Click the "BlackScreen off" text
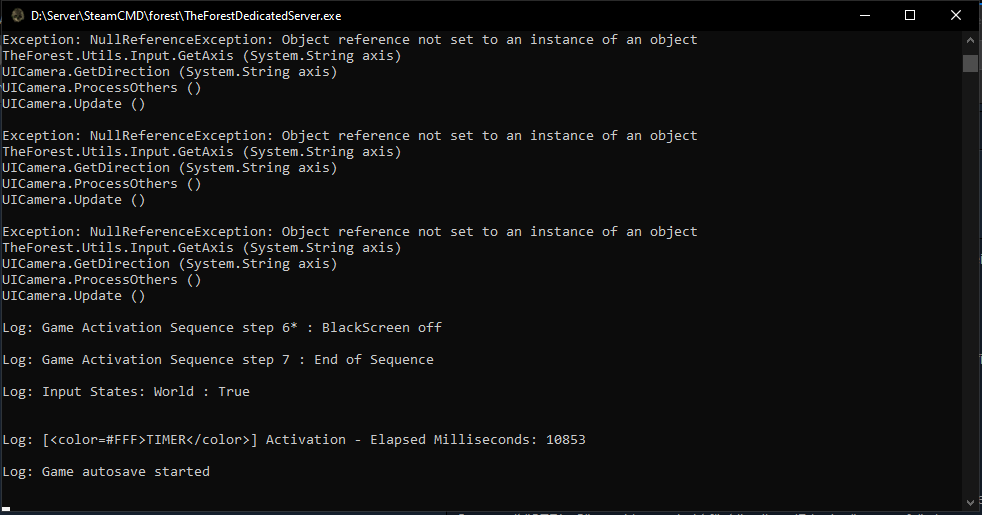Image resolution: width=982 pixels, height=515 pixels. (381, 328)
